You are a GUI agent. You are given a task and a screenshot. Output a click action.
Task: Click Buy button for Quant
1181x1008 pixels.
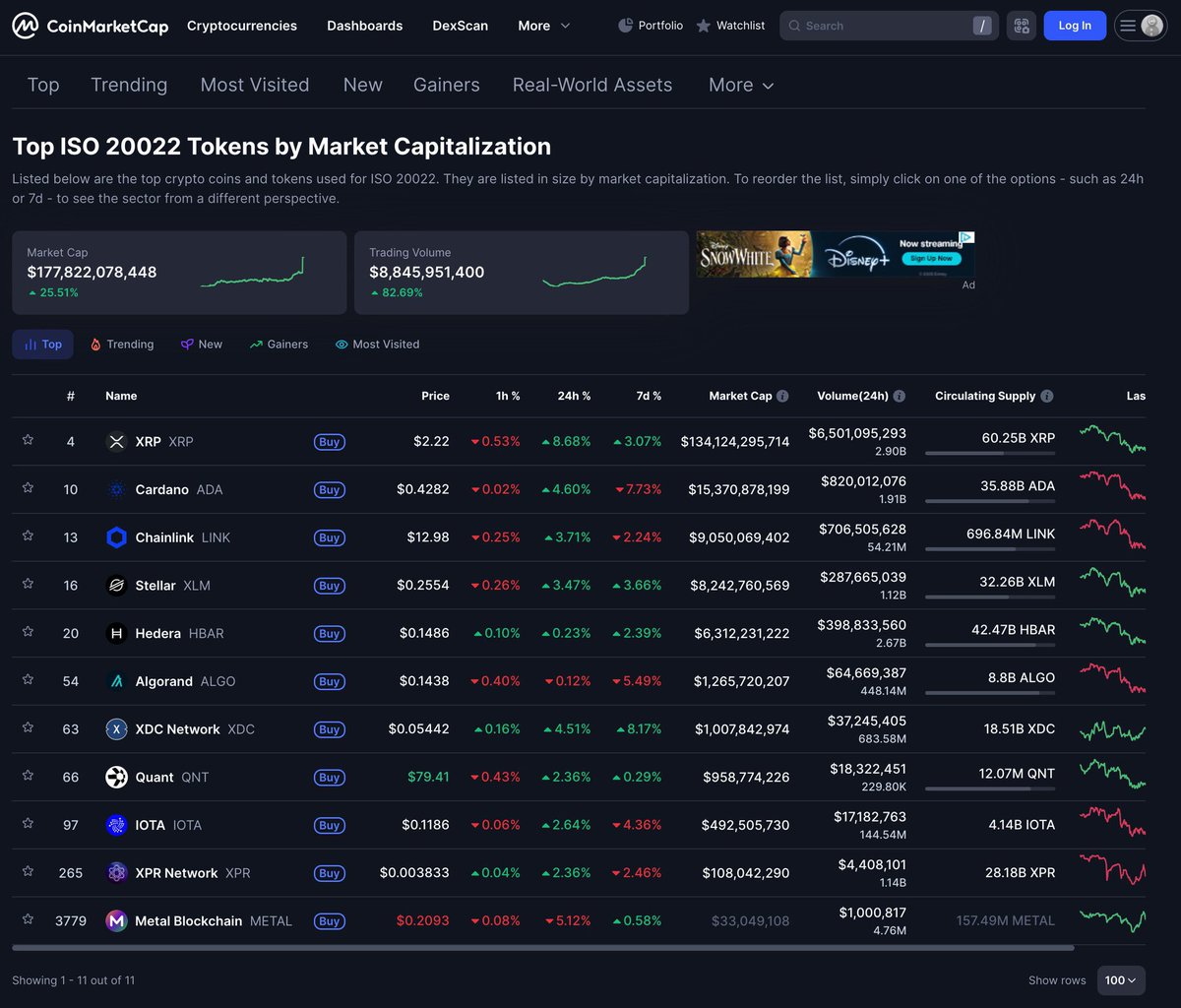(330, 778)
